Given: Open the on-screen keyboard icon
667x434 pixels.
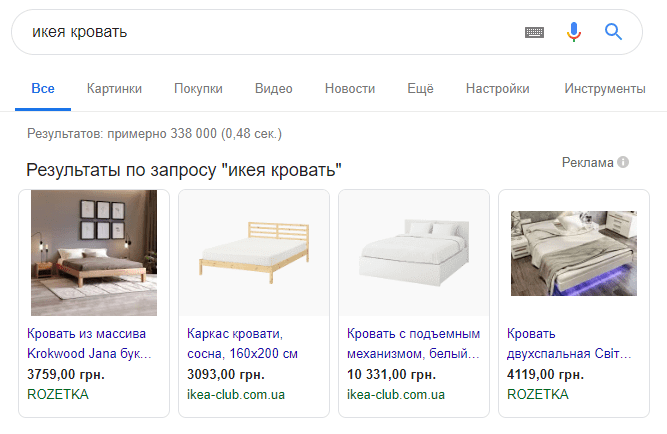Looking at the screenshot, I should 534,32.
